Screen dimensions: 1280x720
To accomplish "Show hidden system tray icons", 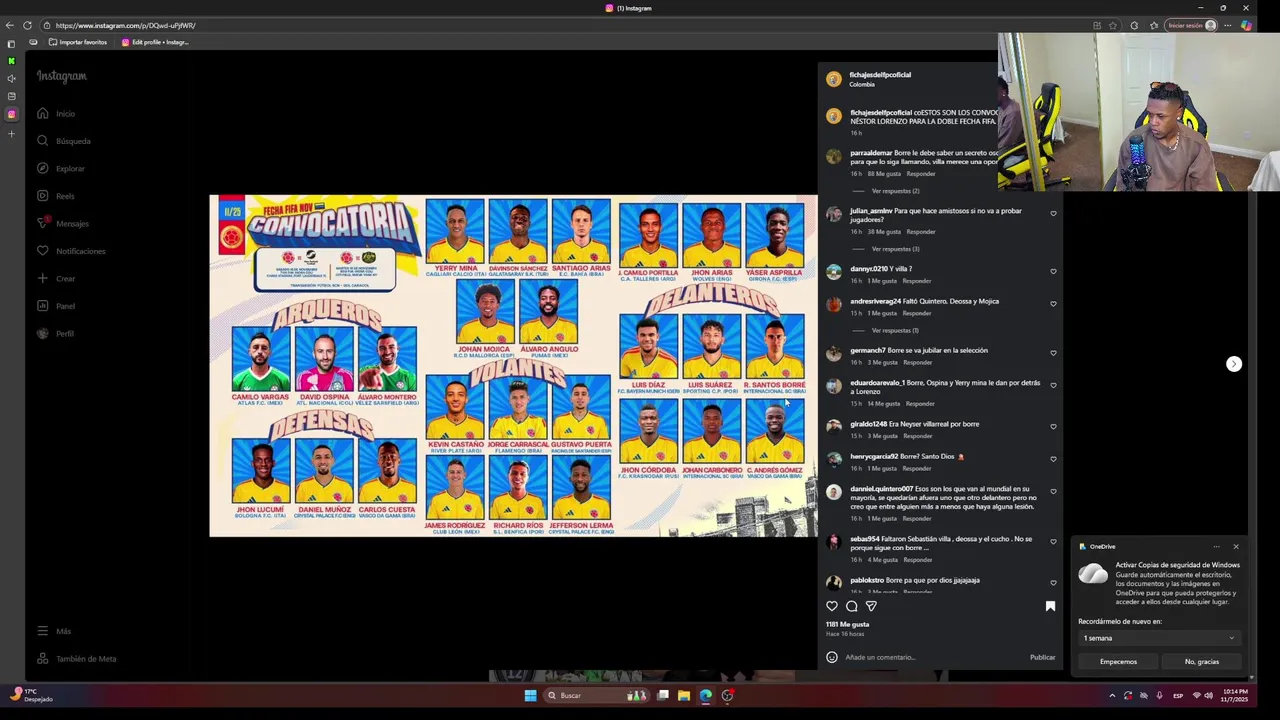I will pos(1112,696).
